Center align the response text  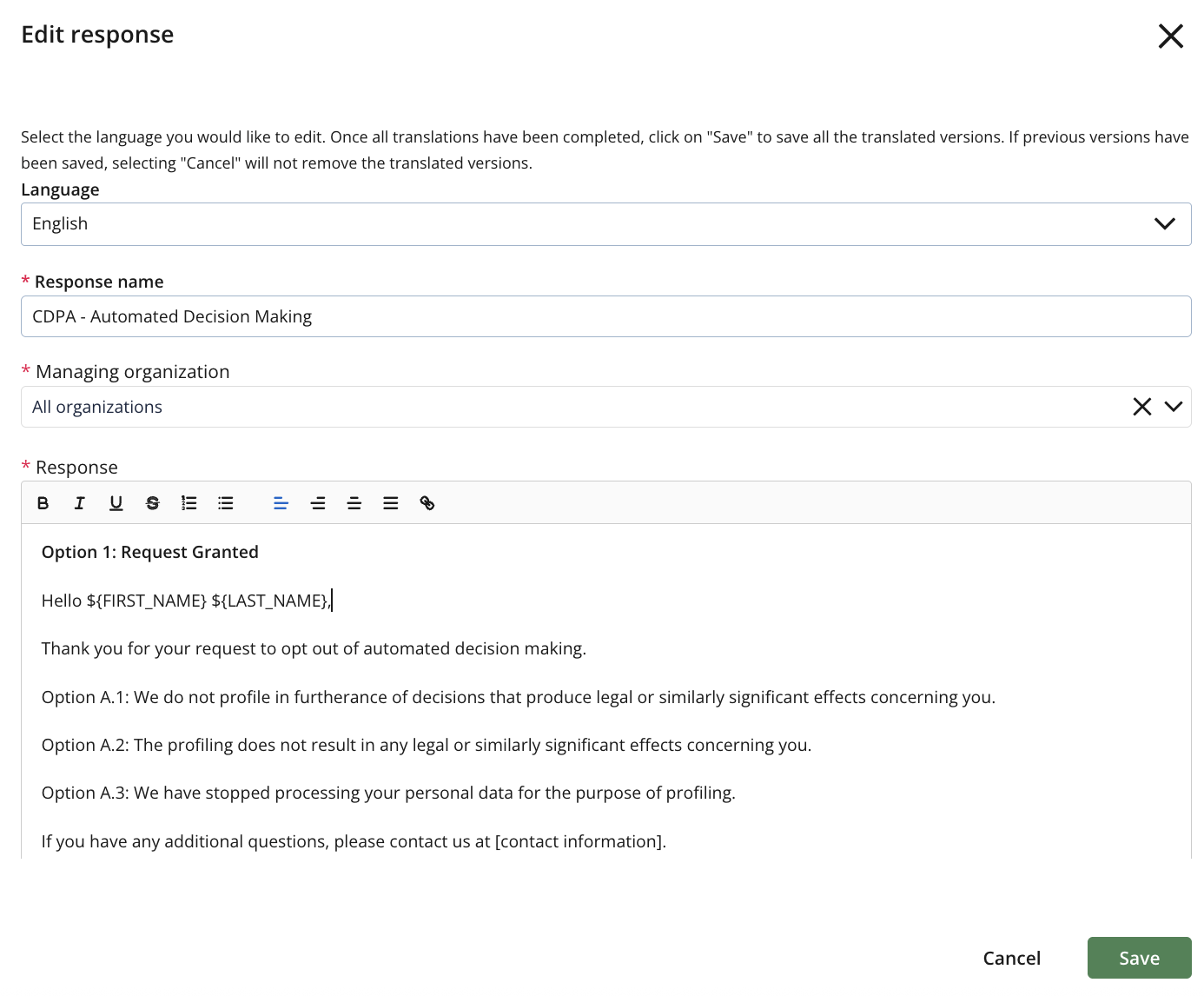point(317,503)
